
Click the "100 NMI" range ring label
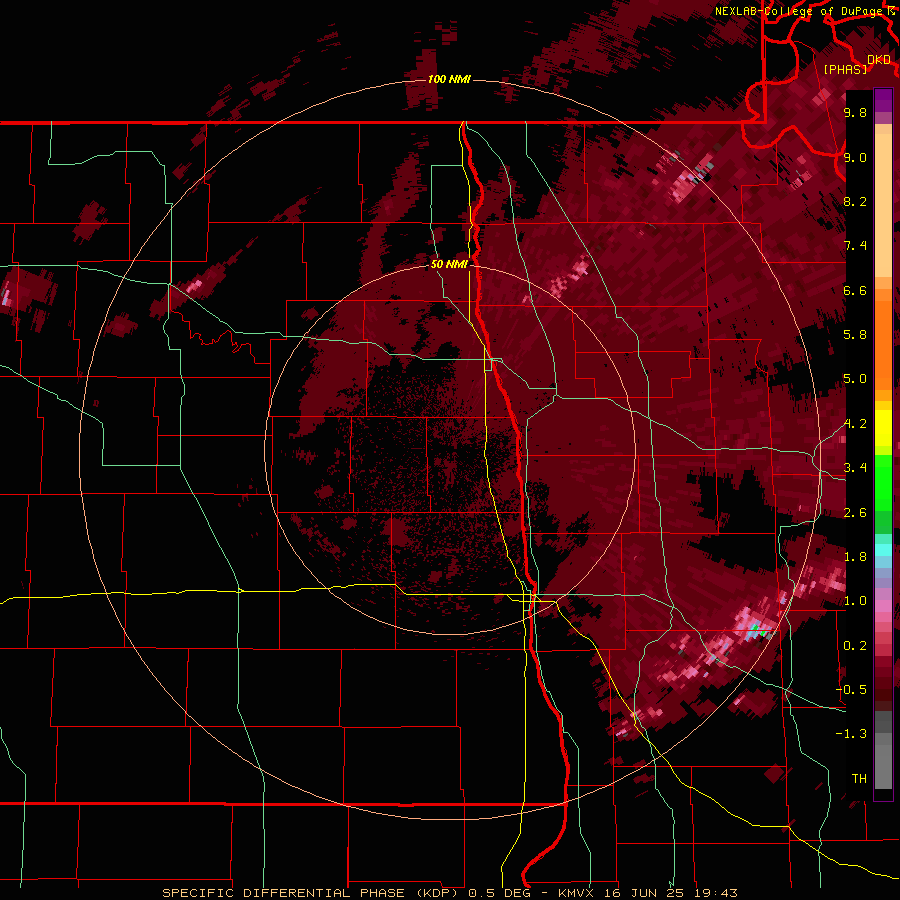[449, 79]
